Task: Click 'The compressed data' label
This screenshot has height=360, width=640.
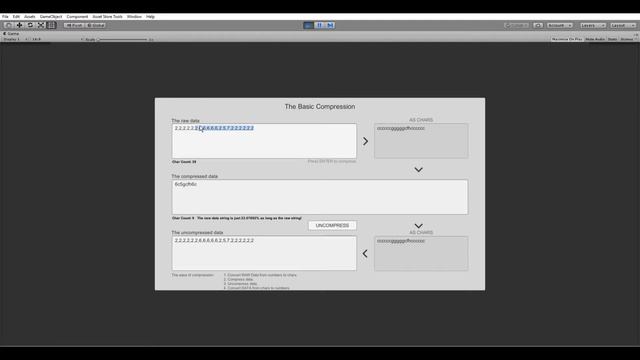Action: click(x=195, y=176)
